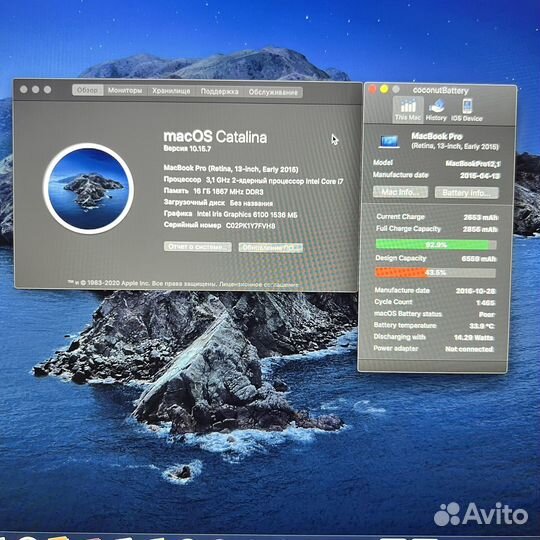The height and width of the screenshot is (540, 540).
Task: Click the Power adapter Not connected value
Action: pyautogui.click(x=469, y=349)
